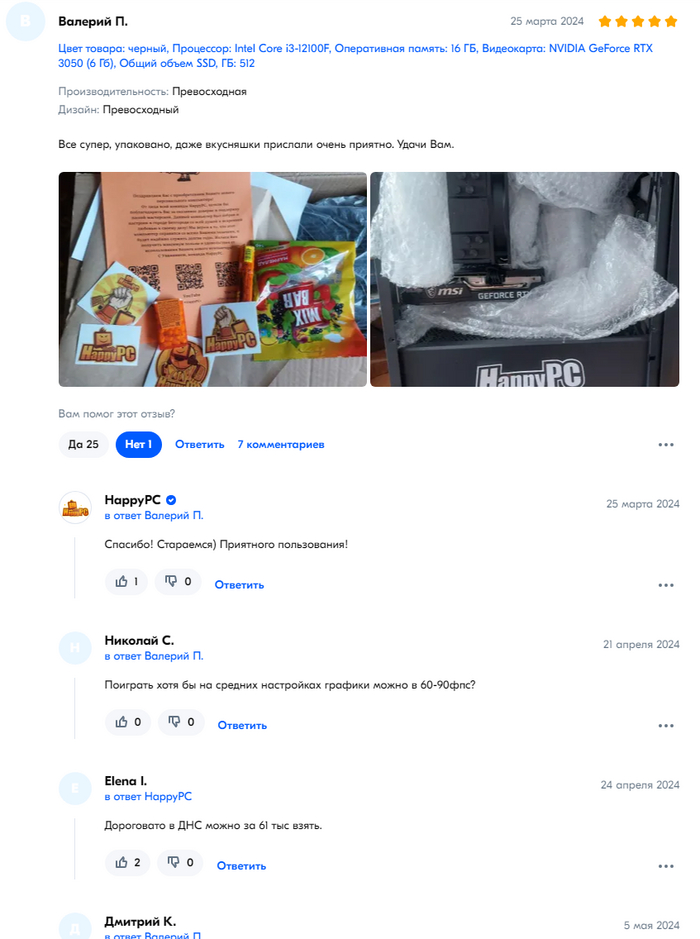View photo of HappyPC stickers and candy
Image resolution: width=700 pixels, height=939 pixels.
(213, 279)
